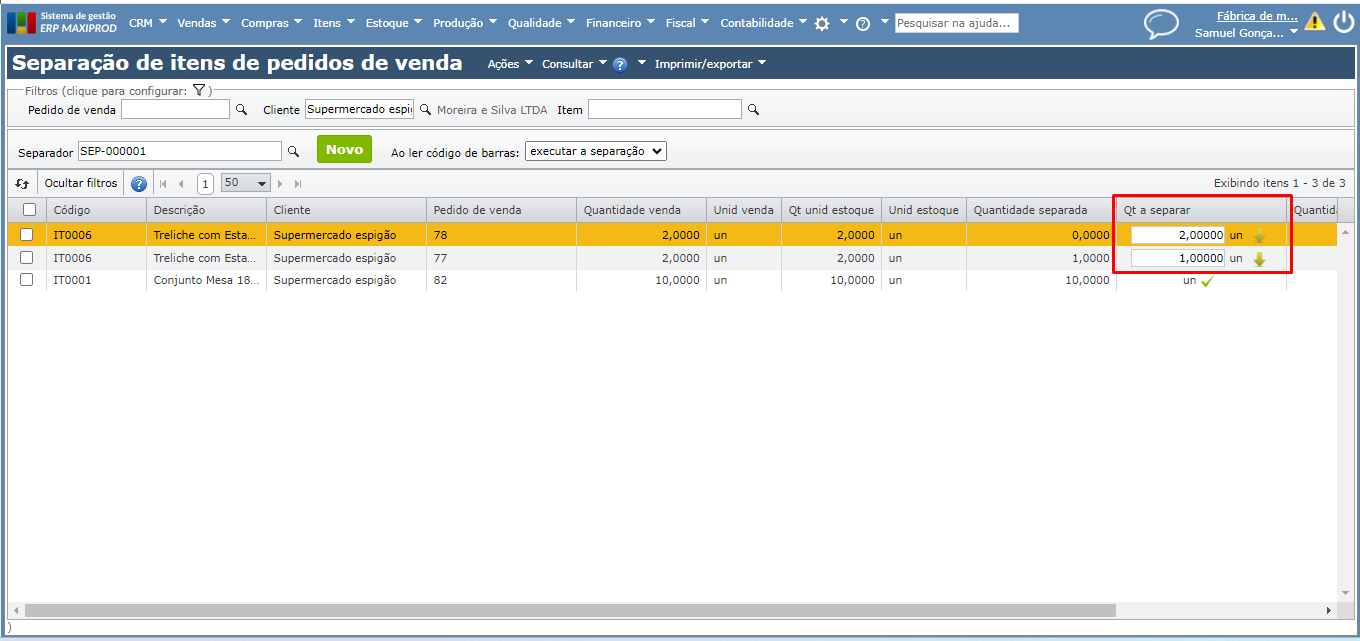The image size is (1360, 641).
Task: Expand the Ações dropdown
Action: click(510, 64)
